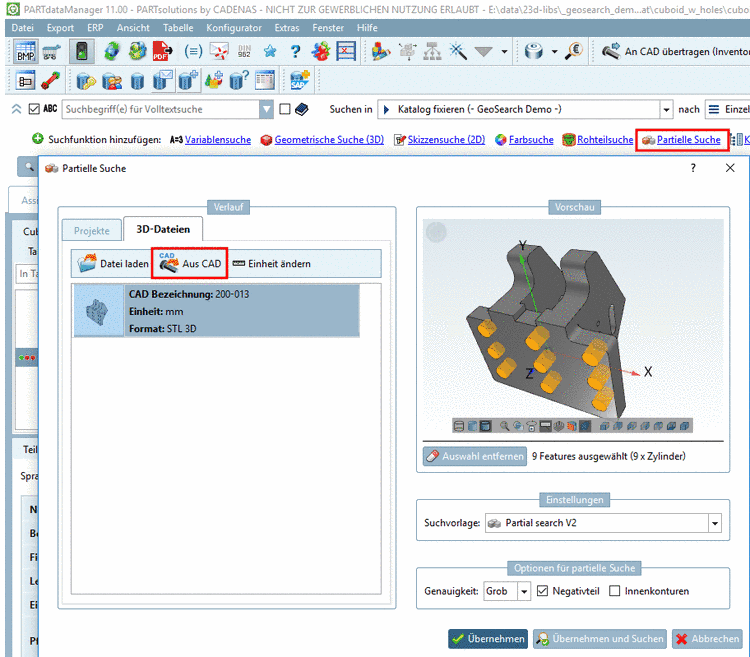The height and width of the screenshot is (657, 750).
Task: Click the DIN 982 standards icon
Action: (244, 51)
